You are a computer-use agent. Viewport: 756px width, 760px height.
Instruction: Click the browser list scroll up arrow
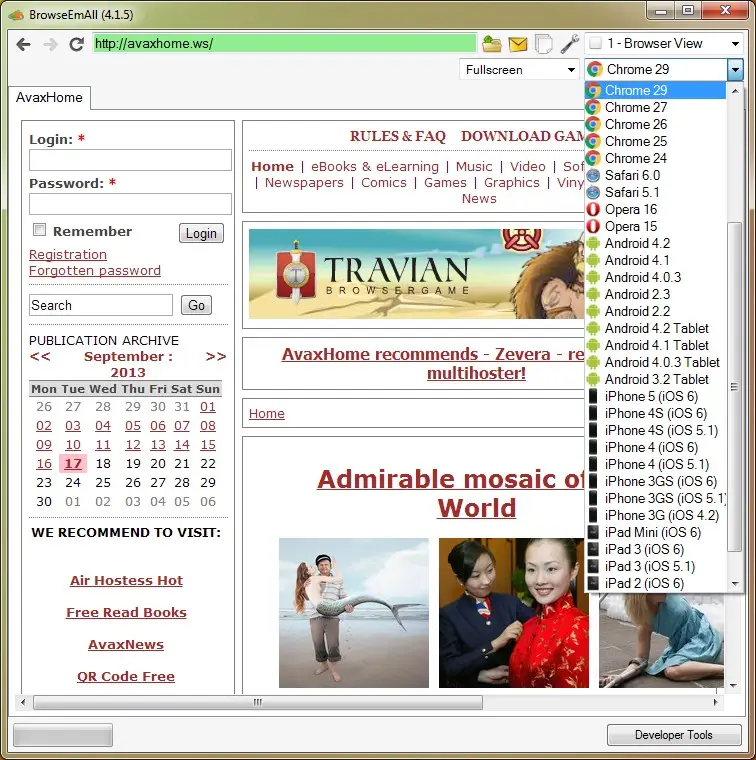735,91
